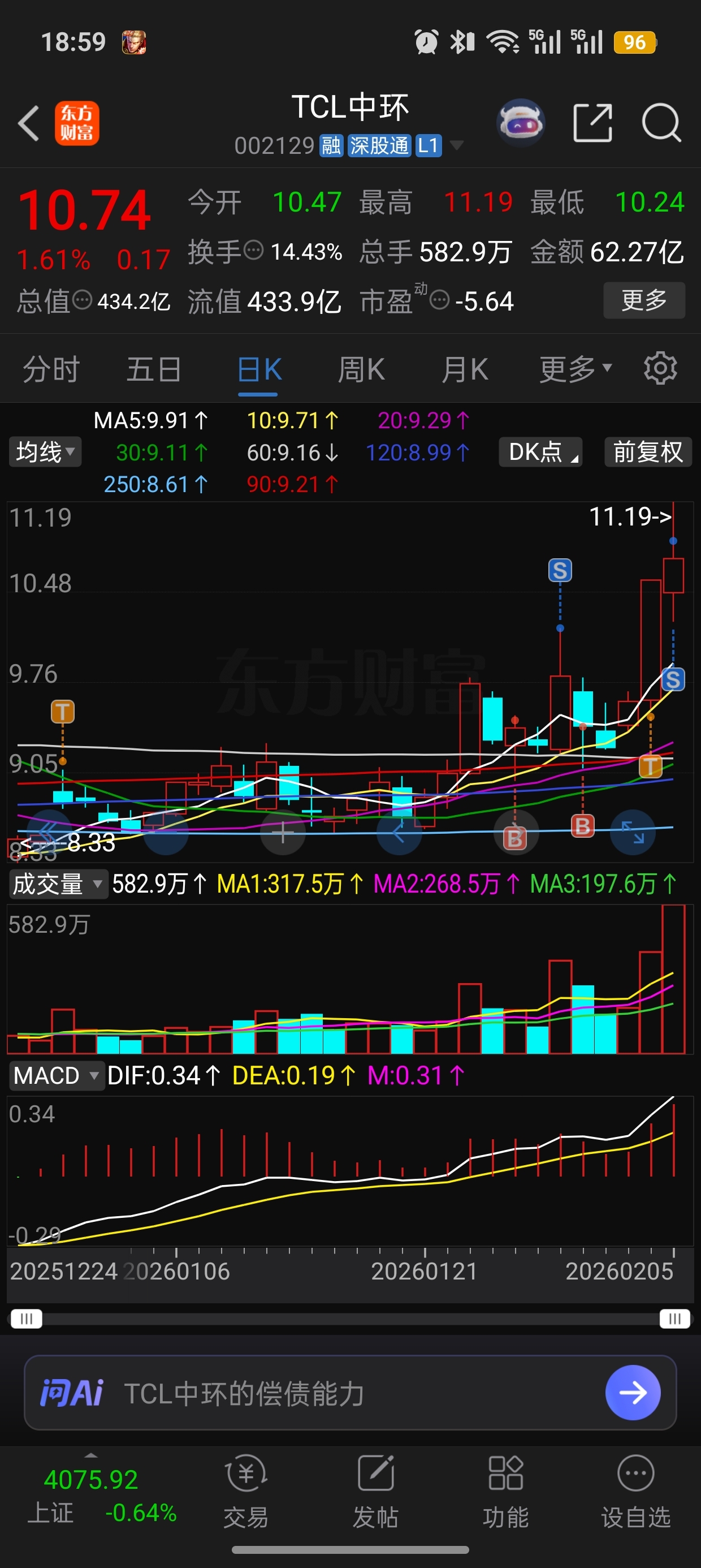Screen dimensions: 701x1568
Task: Open the 东方财富 home logo
Action: [77, 123]
